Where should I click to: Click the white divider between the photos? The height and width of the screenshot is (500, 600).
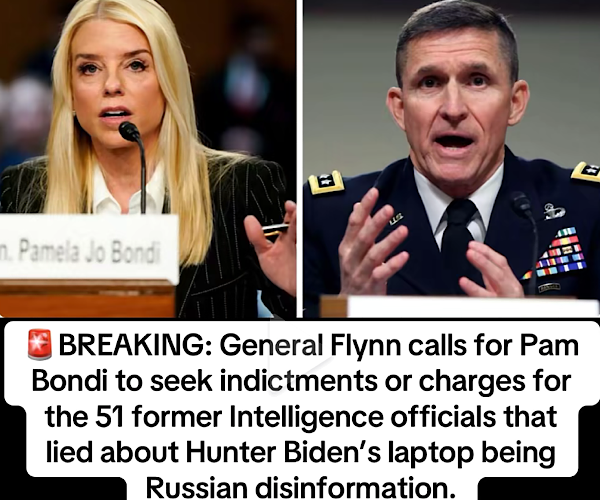[x=300, y=158]
